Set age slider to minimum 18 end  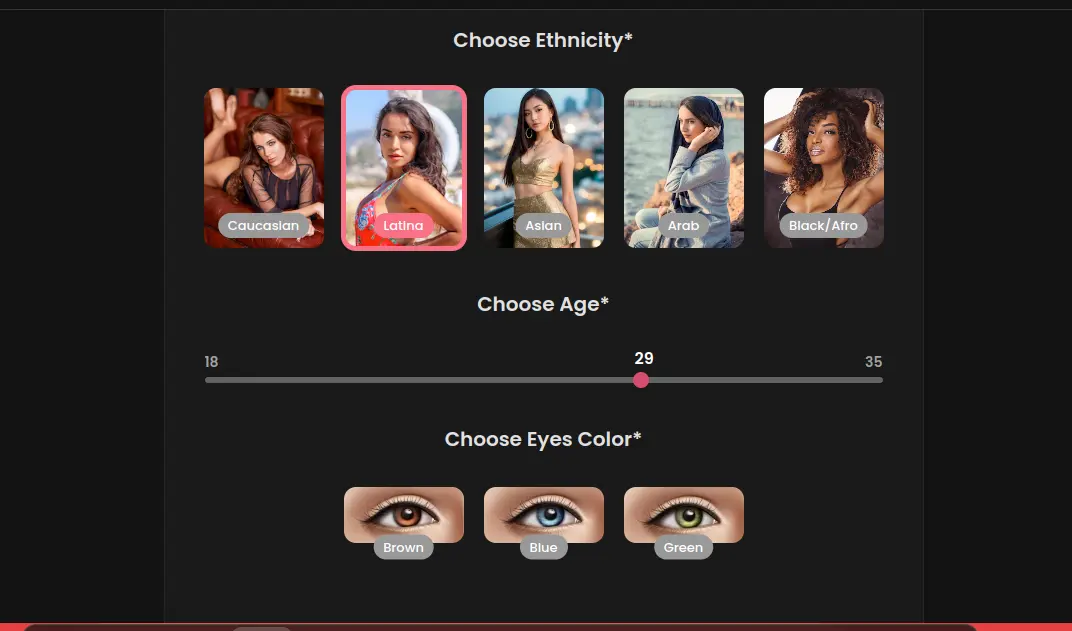pos(207,380)
